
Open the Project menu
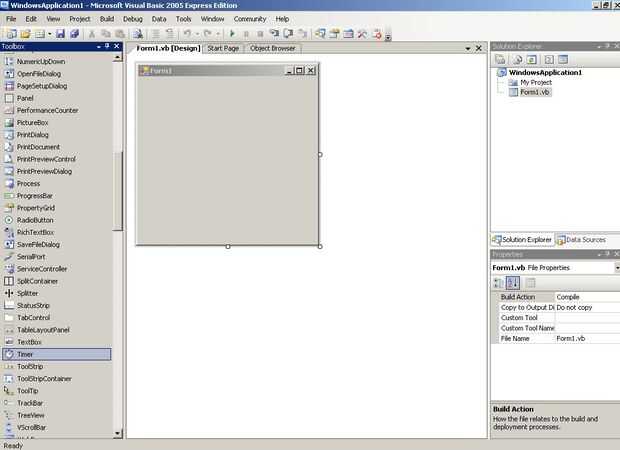[x=79, y=19]
